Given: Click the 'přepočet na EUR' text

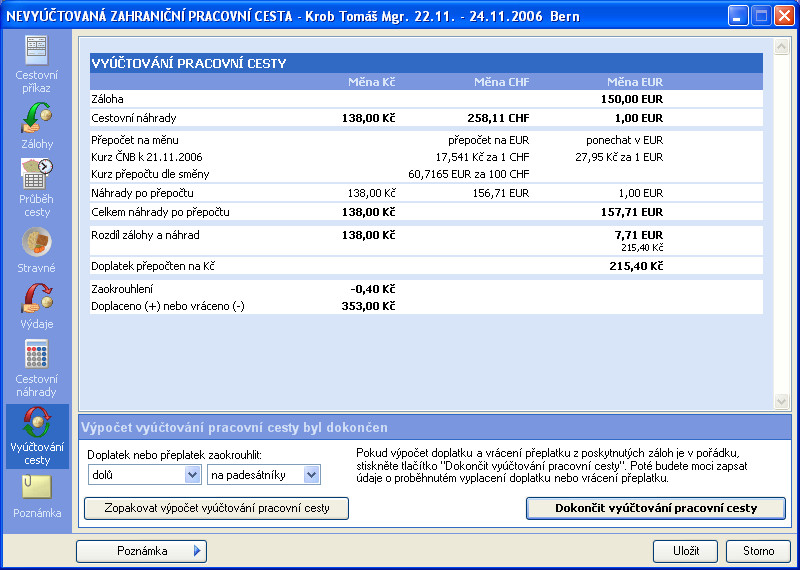Looking at the screenshot, I should click(x=488, y=140).
